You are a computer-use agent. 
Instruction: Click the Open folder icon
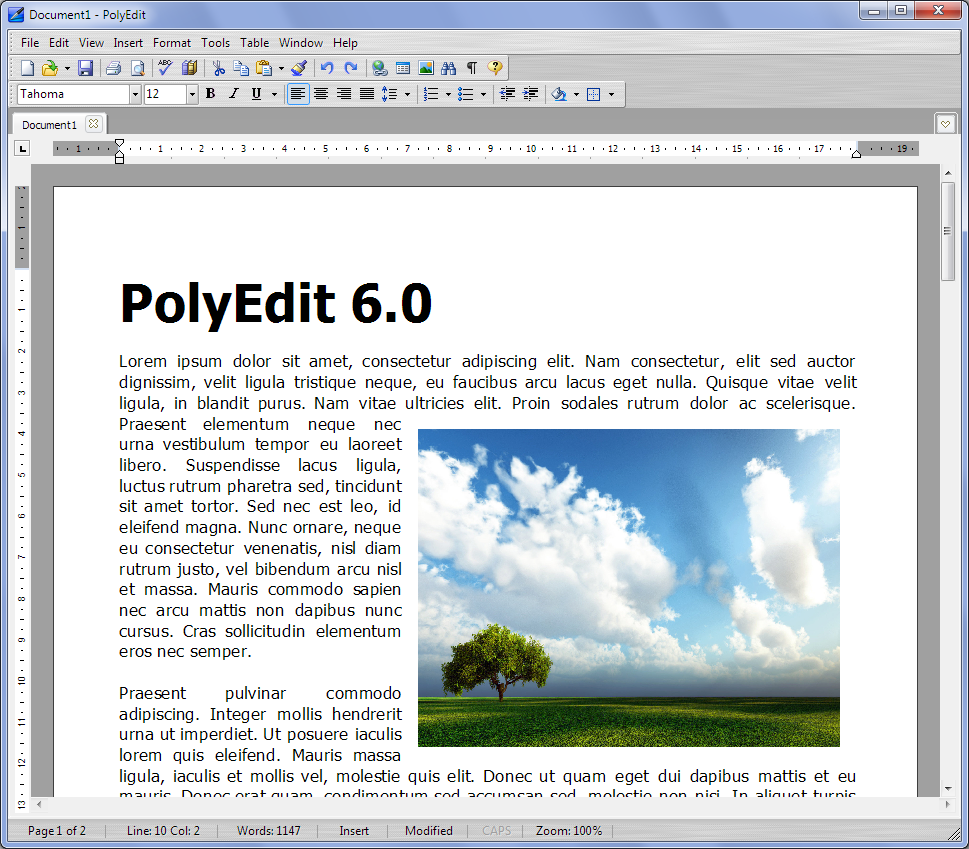[x=49, y=68]
